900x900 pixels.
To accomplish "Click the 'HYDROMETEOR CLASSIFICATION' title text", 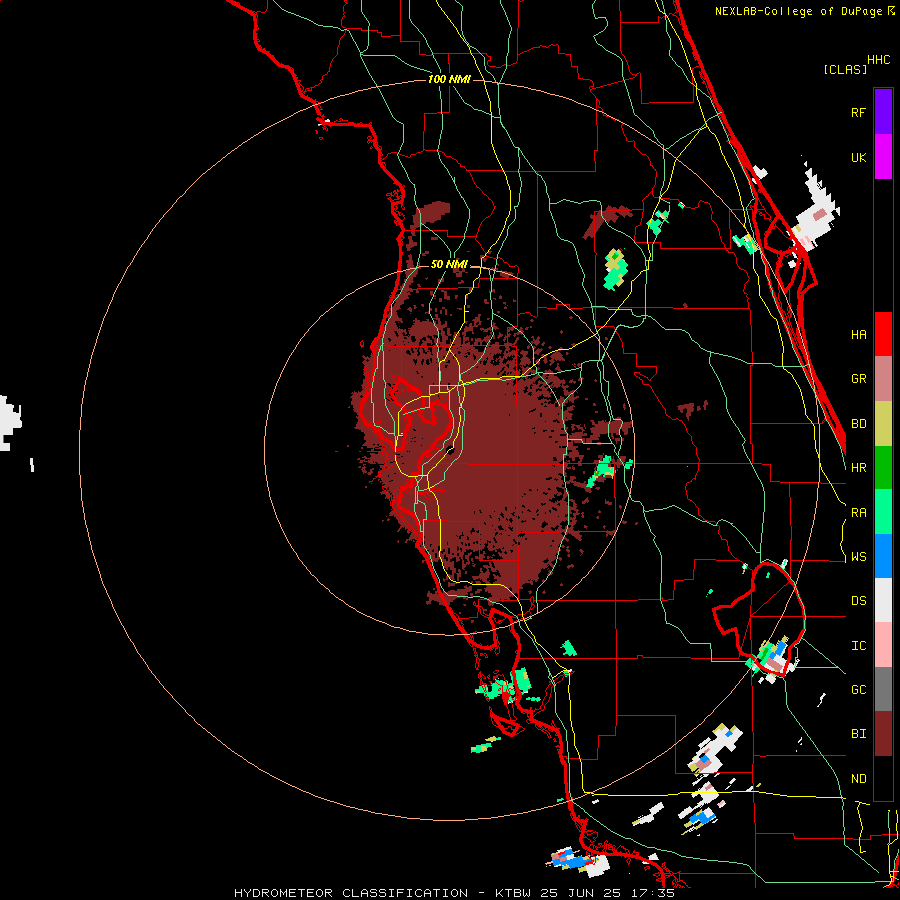I will 351,893.
